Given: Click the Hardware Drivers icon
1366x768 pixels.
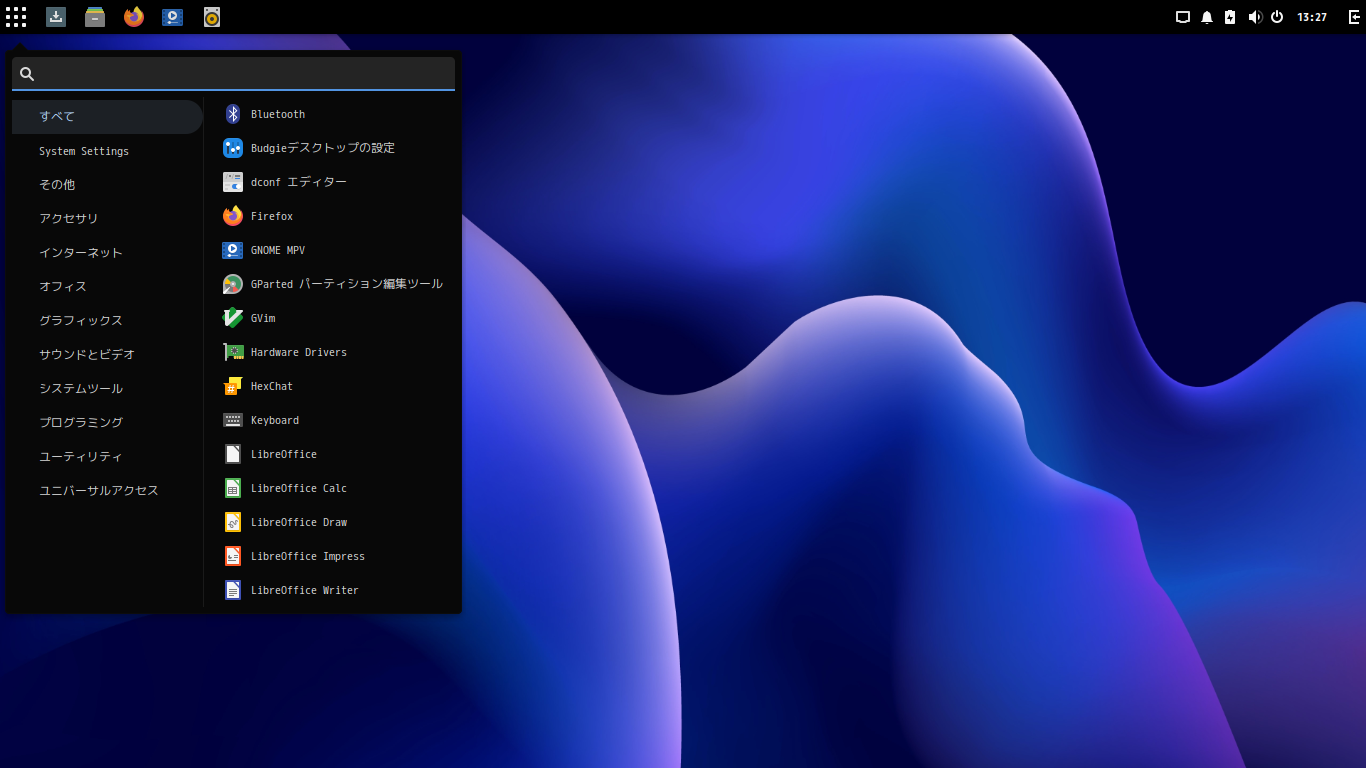Looking at the screenshot, I should 233,352.
